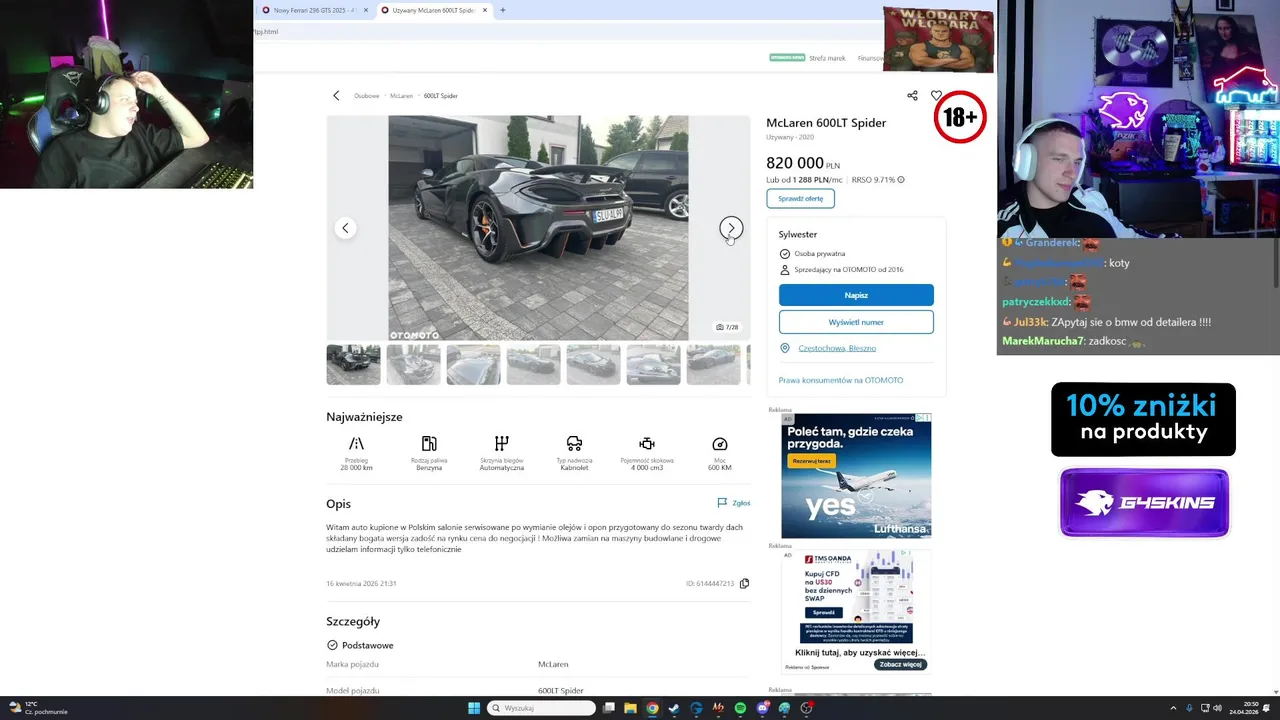Open the 600LT Spider breadcrumb
Screen dimensions: 1280x720
click(441, 96)
